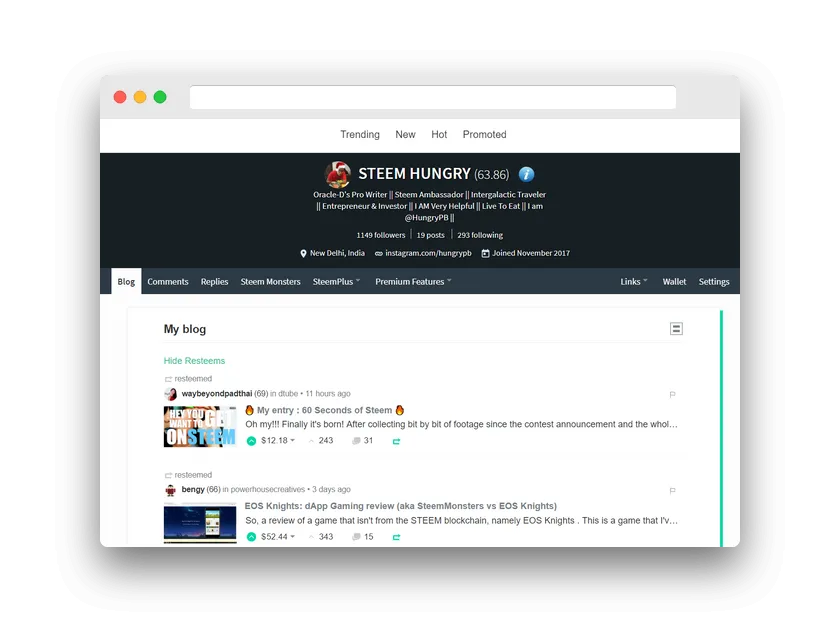Click the green maximize window button

click(x=160, y=97)
